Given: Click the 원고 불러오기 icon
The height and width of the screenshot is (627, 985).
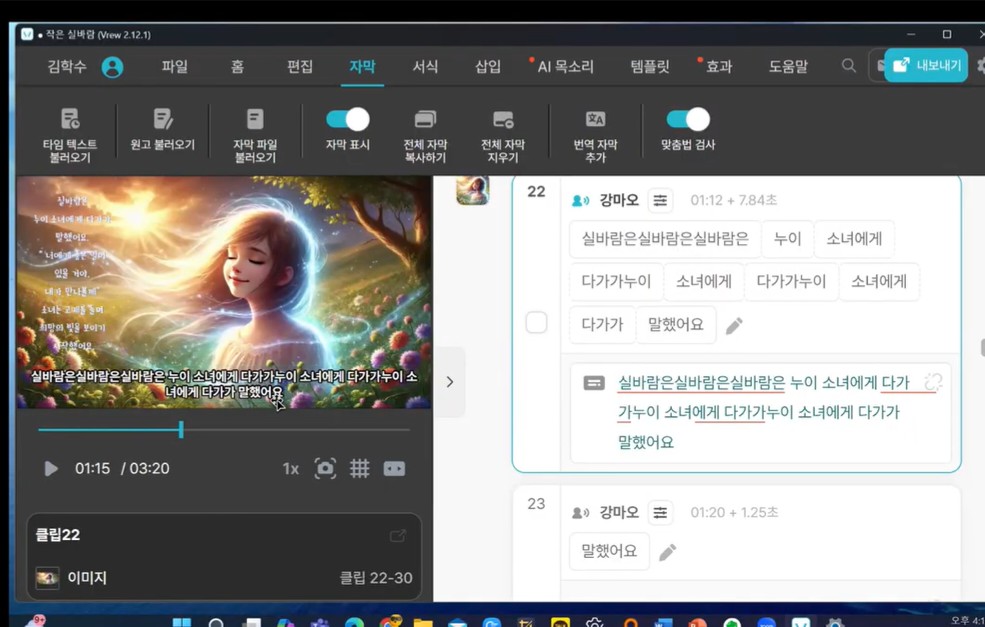Looking at the screenshot, I should [163, 119].
